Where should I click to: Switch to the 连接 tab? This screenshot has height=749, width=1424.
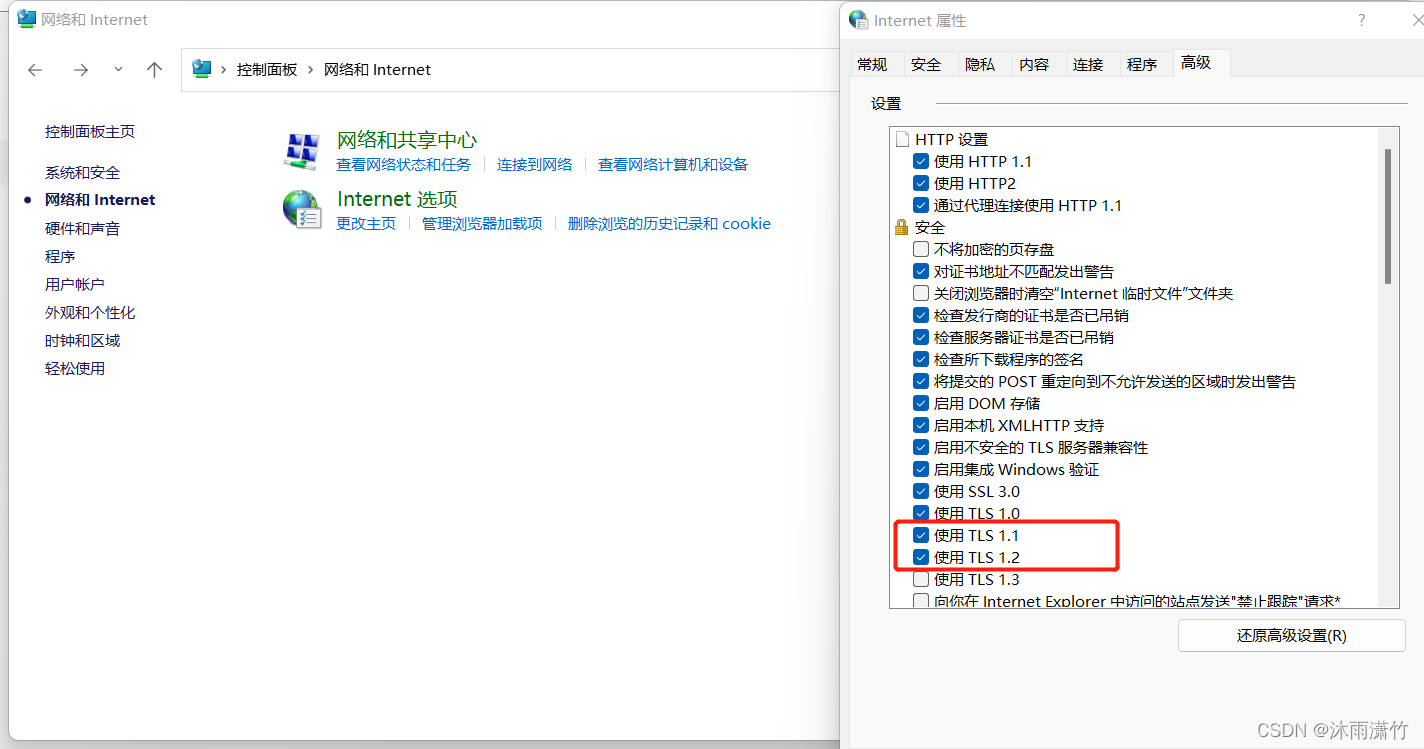[x=1088, y=64]
